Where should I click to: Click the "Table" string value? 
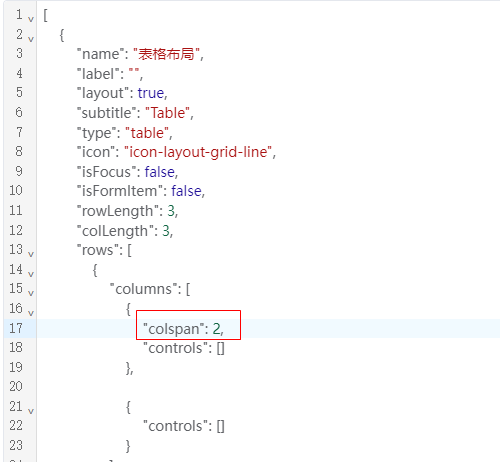(168, 113)
